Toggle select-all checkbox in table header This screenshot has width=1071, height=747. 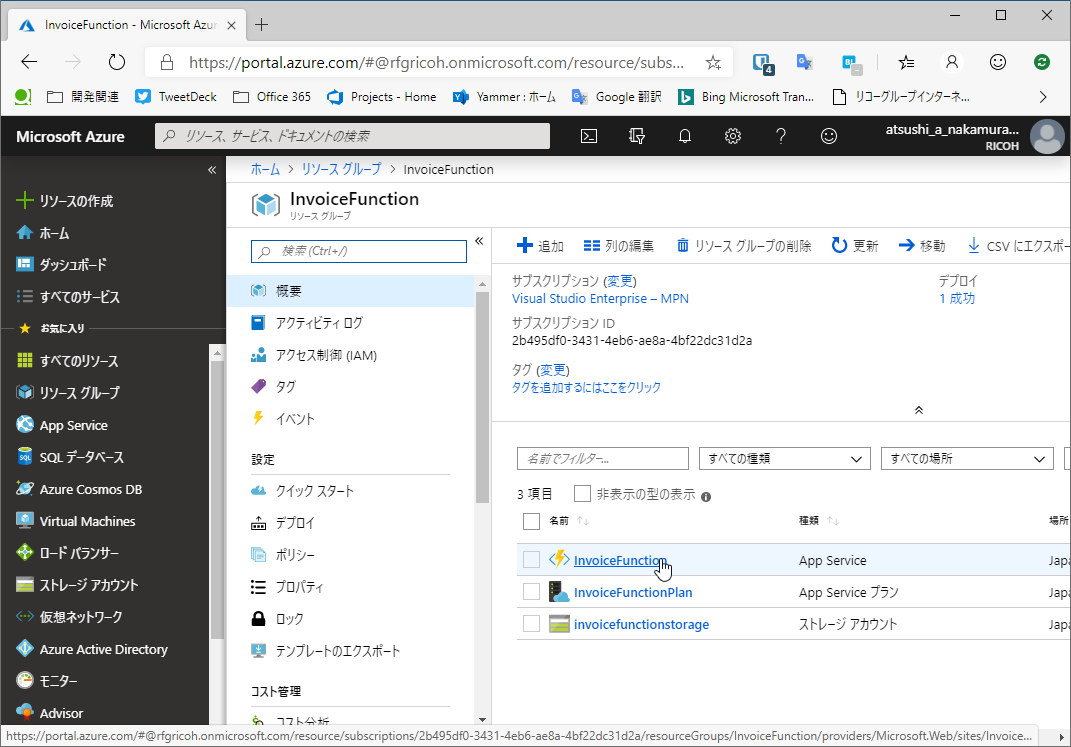[x=531, y=521]
